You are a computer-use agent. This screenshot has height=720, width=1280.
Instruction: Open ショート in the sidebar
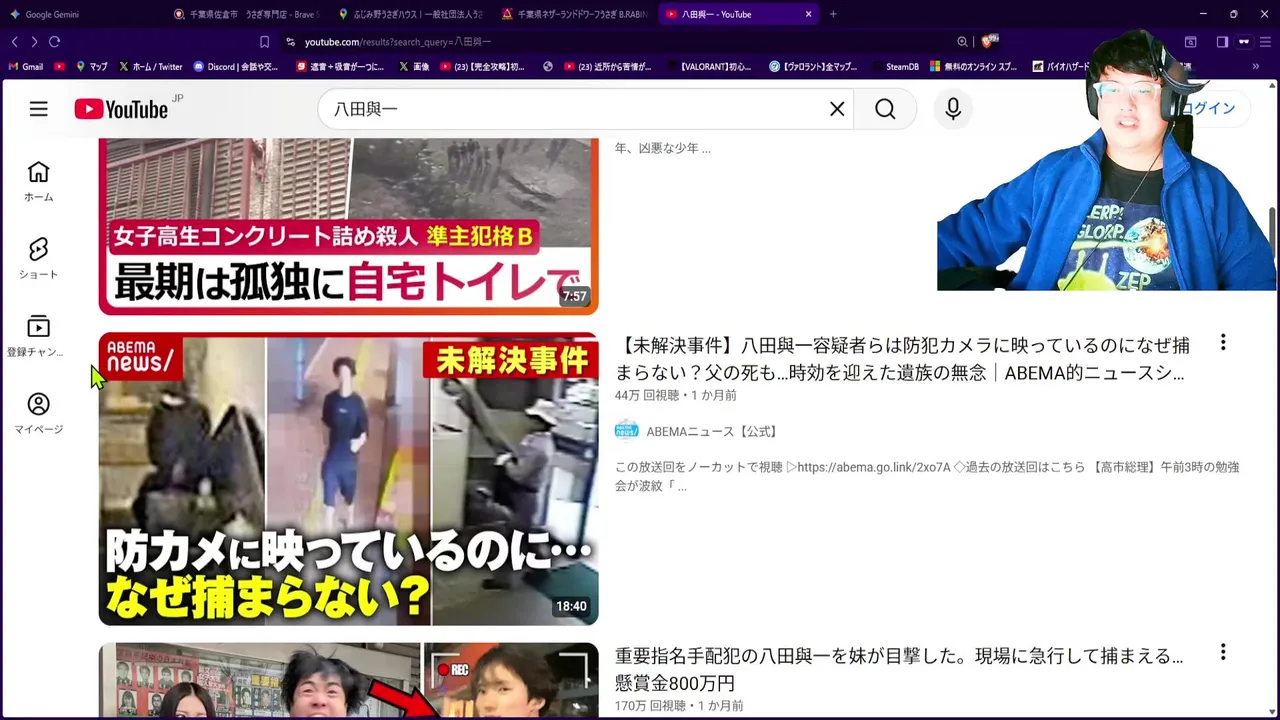click(38, 258)
